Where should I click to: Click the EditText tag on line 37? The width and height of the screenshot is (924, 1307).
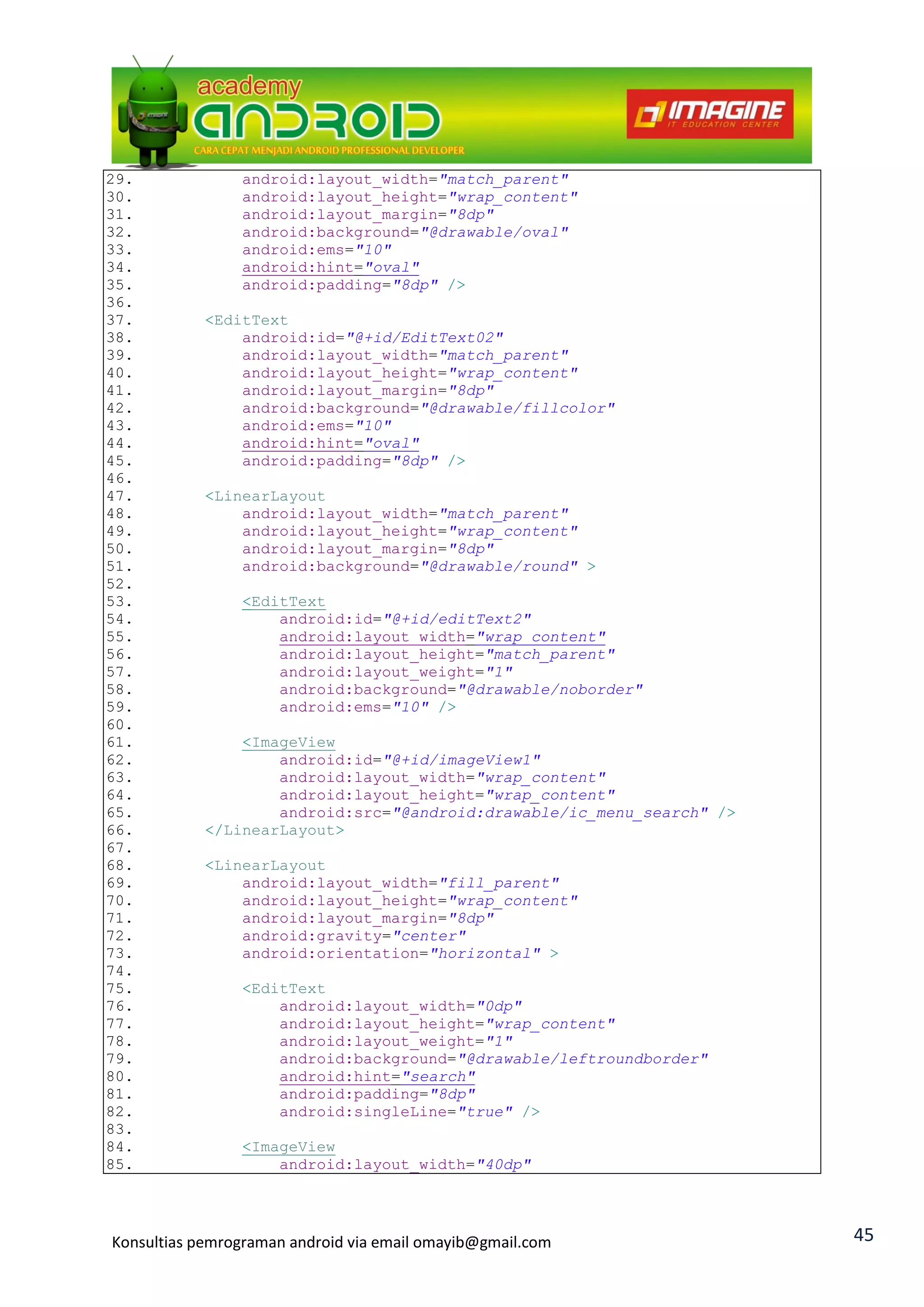coord(246,320)
